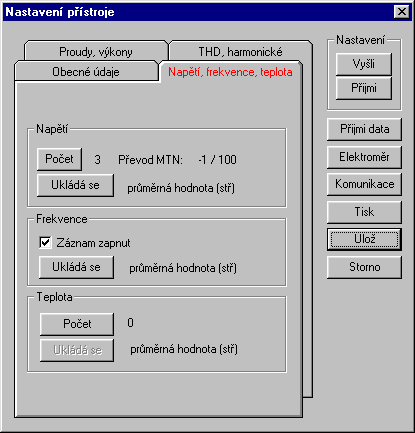
Task: Click Ukládá se button in Frekvence group
Action: point(76,267)
